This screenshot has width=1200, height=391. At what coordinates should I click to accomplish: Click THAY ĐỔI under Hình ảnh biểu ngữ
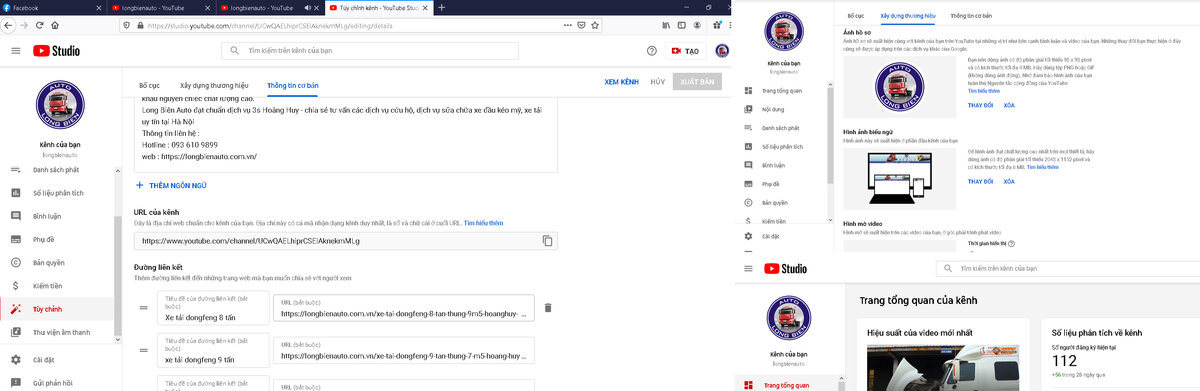(x=980, y=181)
